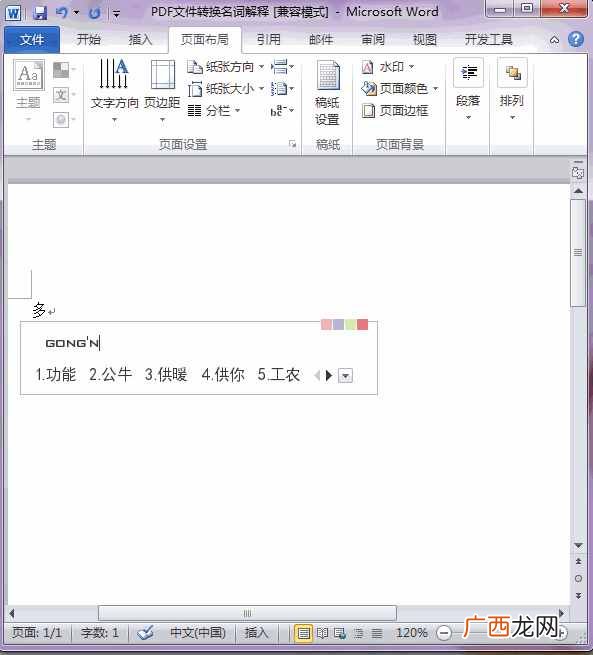Open 页面颜色 page color dropdown
593x655 pixels.
coord(400,89)
